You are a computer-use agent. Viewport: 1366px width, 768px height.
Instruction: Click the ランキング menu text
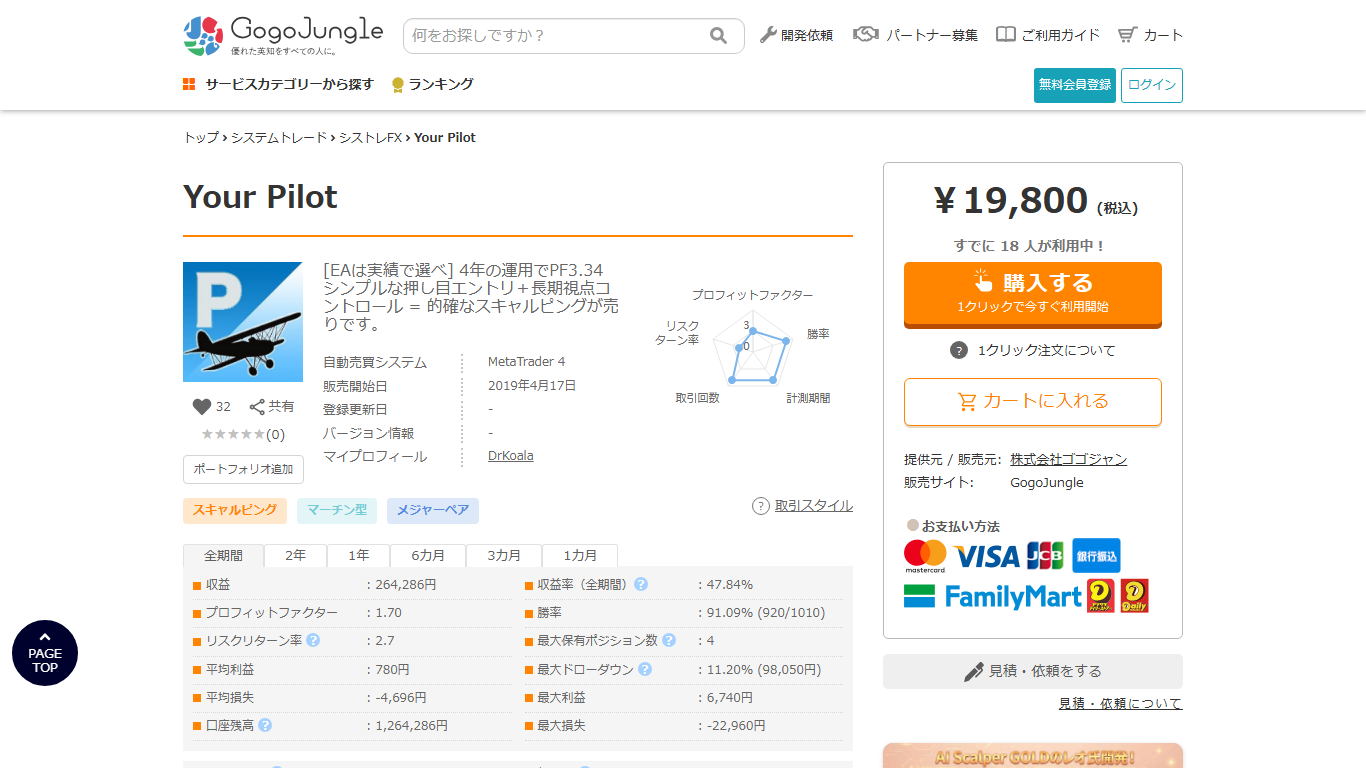pyautogui.click(x=441, y=85)
